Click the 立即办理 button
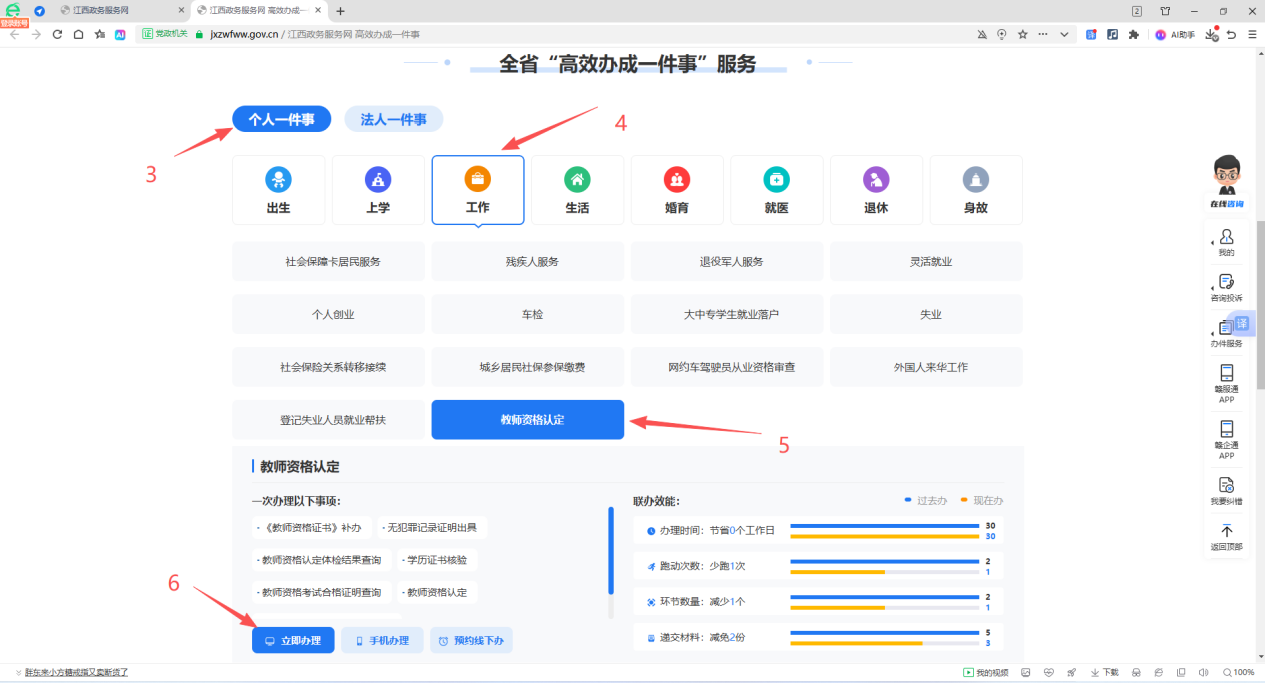Viewport: 1265px width, 683px height. click(293, 640)
